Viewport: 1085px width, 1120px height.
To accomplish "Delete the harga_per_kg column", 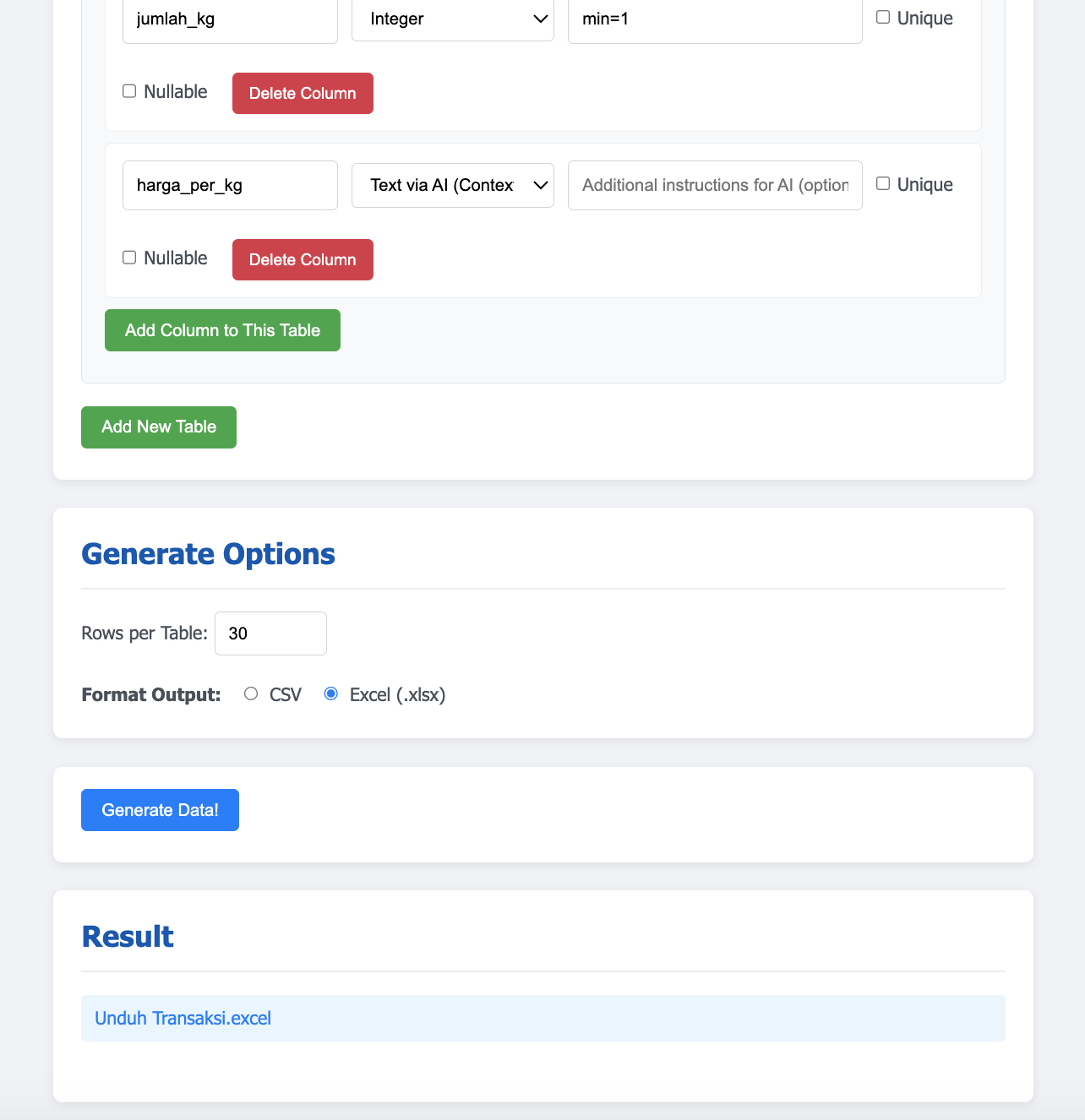I will tap(303, 259).
